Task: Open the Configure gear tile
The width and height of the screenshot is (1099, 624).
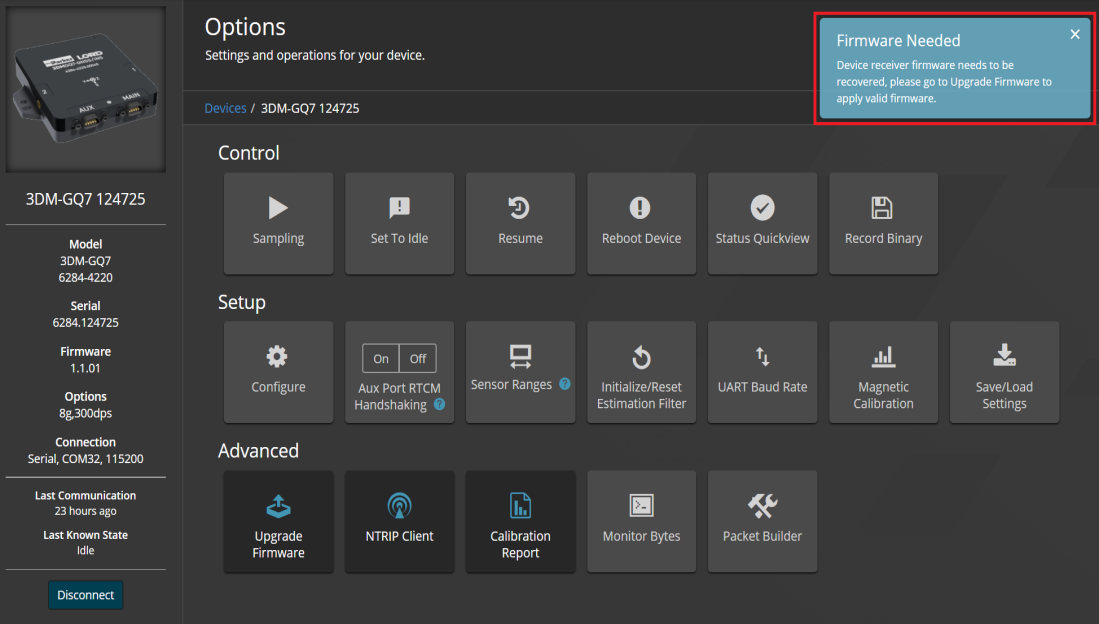Action: pos(278,372)
